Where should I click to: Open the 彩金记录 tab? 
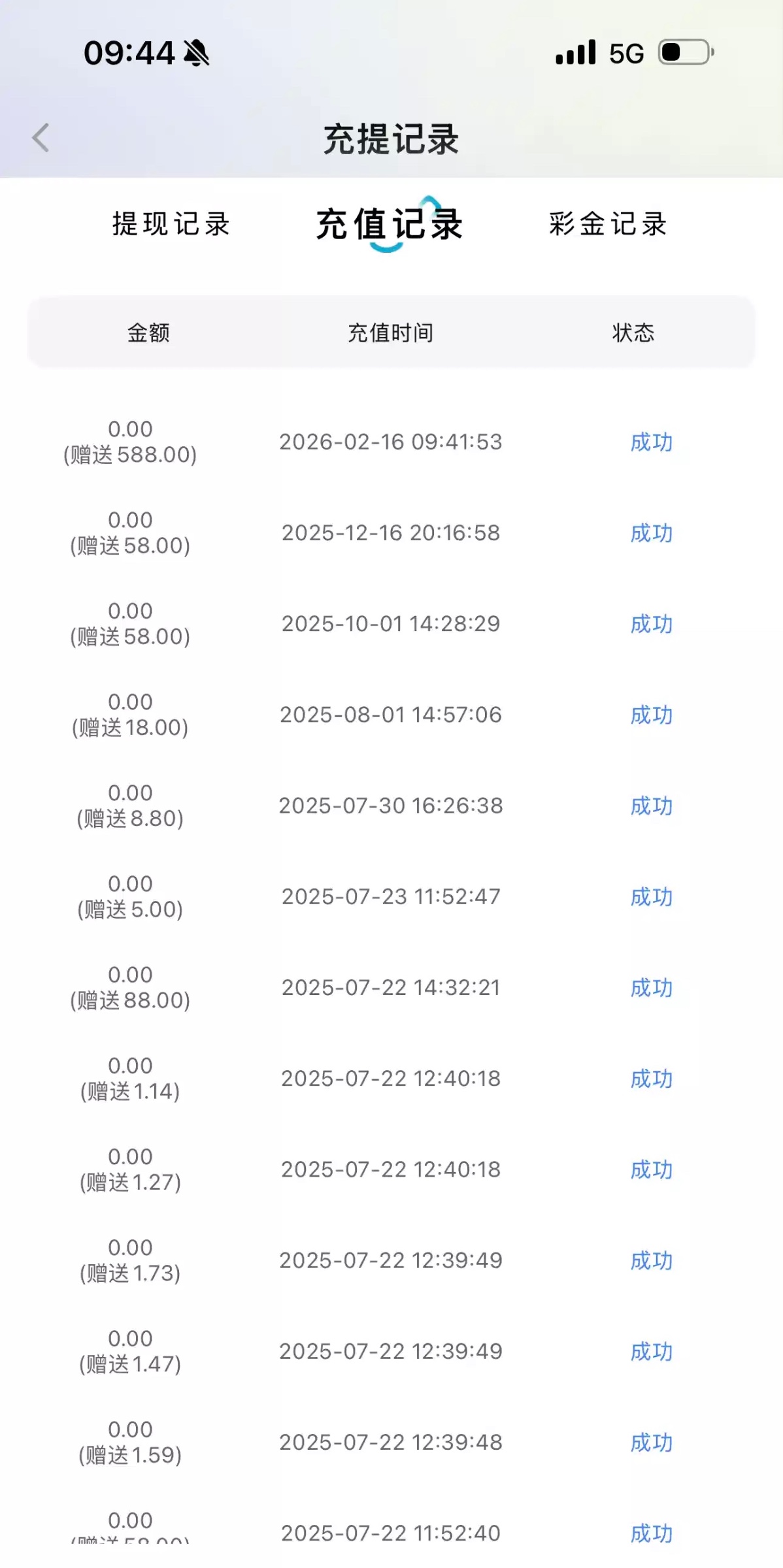608,224
